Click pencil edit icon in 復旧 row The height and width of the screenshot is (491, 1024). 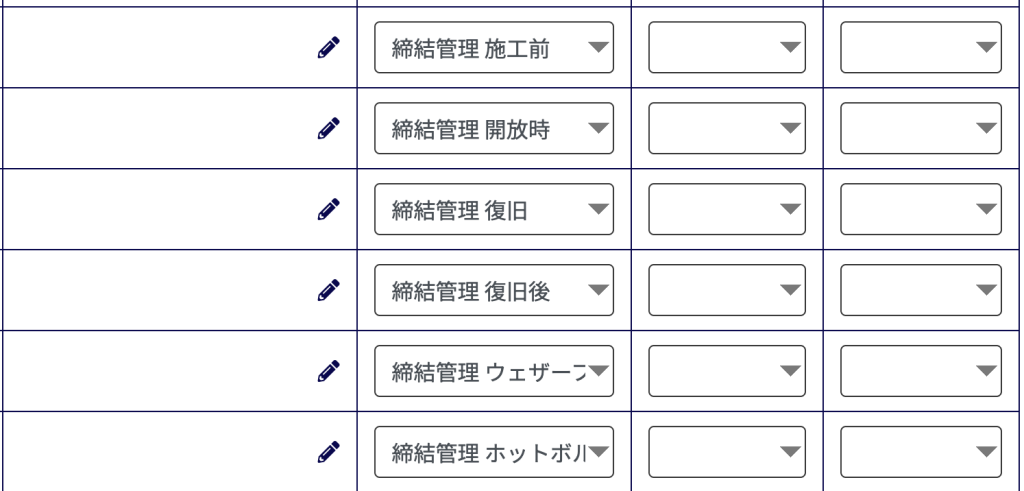pos(328,210)
